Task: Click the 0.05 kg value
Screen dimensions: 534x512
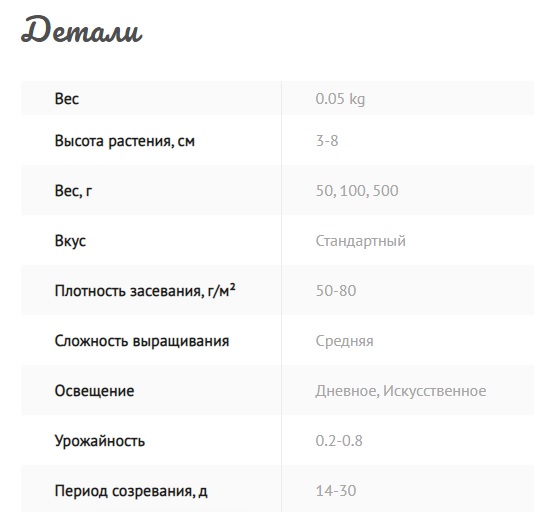Action: pyautogui.click(x=340, y=99)
